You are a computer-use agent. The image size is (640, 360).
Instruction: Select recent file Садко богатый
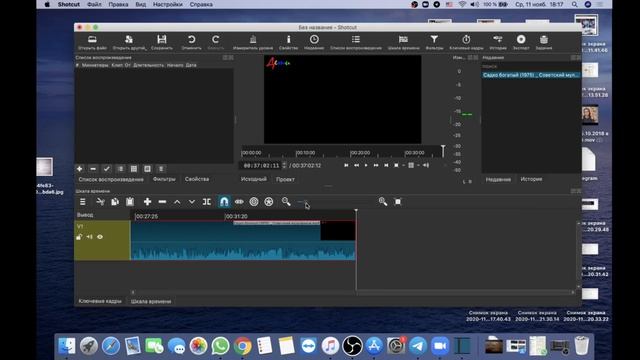531,75
